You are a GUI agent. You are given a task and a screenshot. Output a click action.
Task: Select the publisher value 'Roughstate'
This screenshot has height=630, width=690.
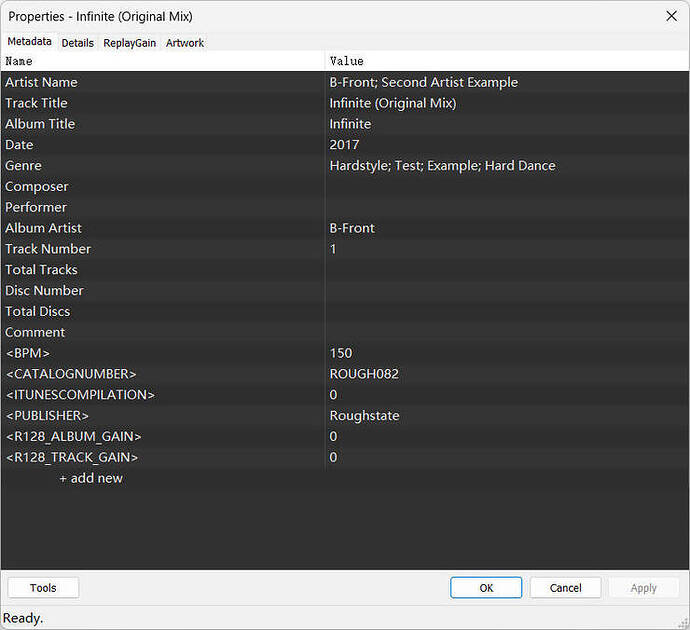click(x=364, y=416)
